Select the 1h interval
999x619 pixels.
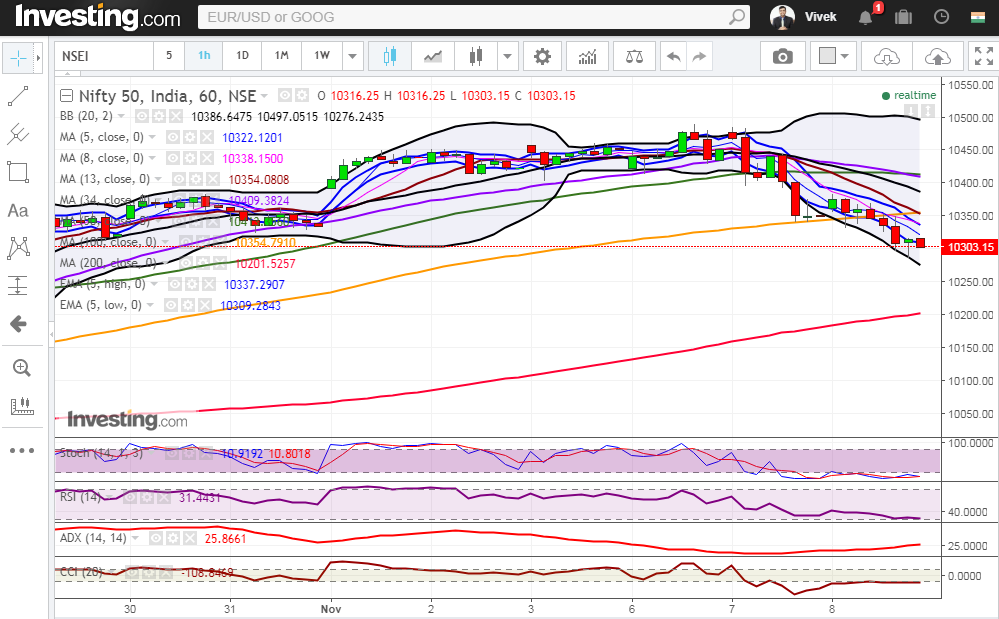[204, 56]
